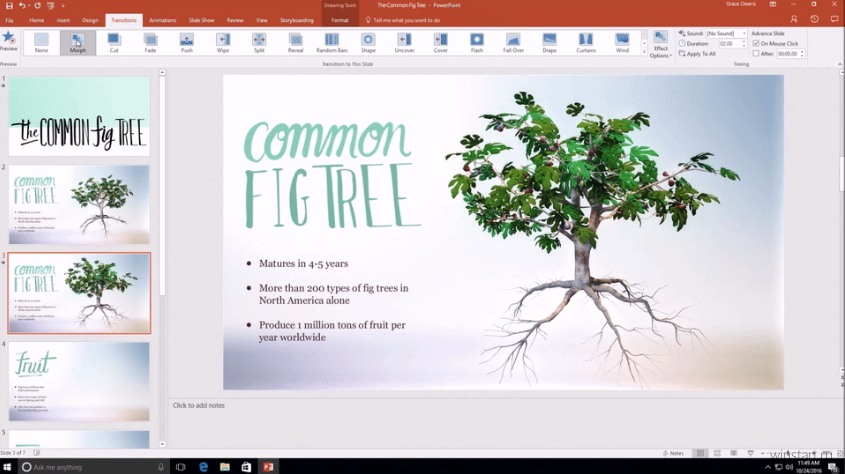Pick the Shape transition
845x474 pixels.
click(x=368, y=43)
